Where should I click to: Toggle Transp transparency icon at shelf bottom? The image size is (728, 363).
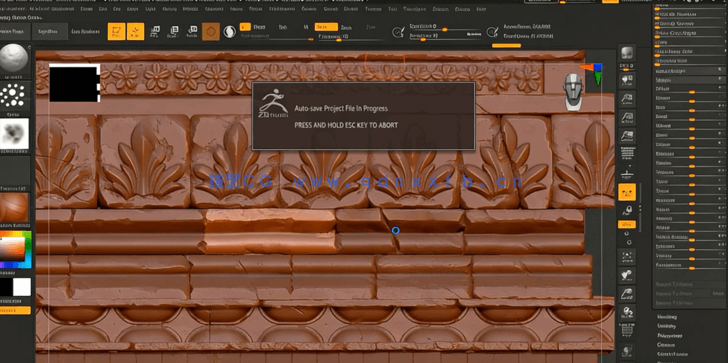[627, 350]
